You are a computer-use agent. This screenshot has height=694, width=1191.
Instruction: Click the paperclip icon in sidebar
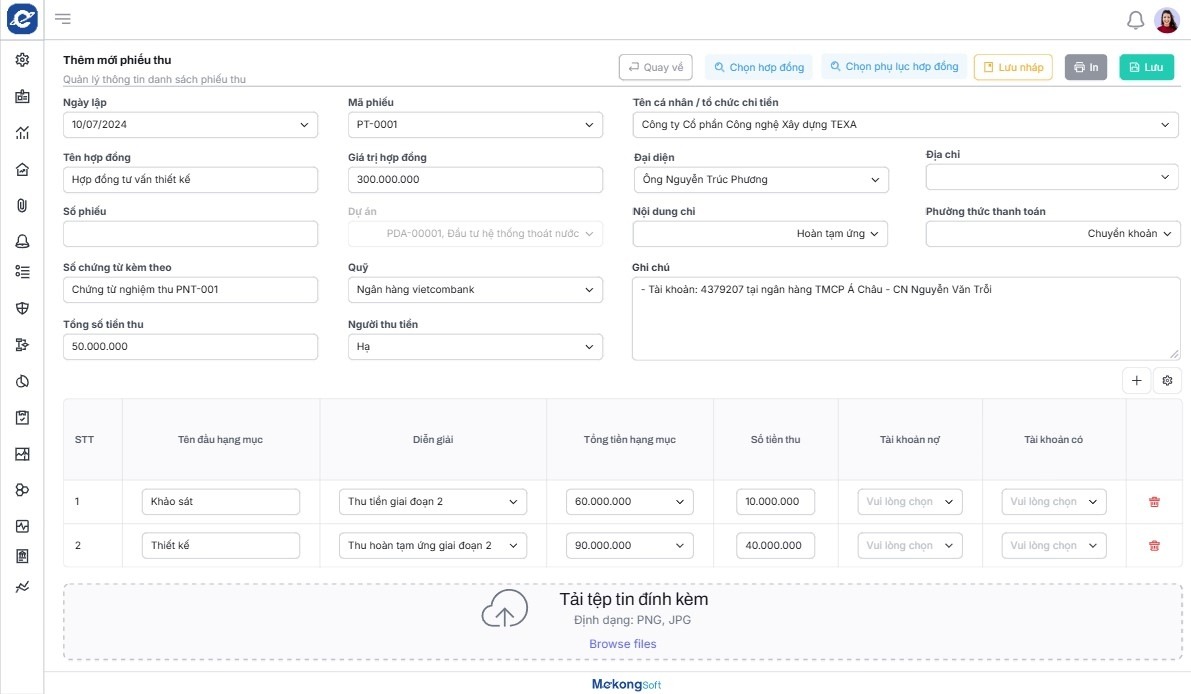tap(22, 205)
